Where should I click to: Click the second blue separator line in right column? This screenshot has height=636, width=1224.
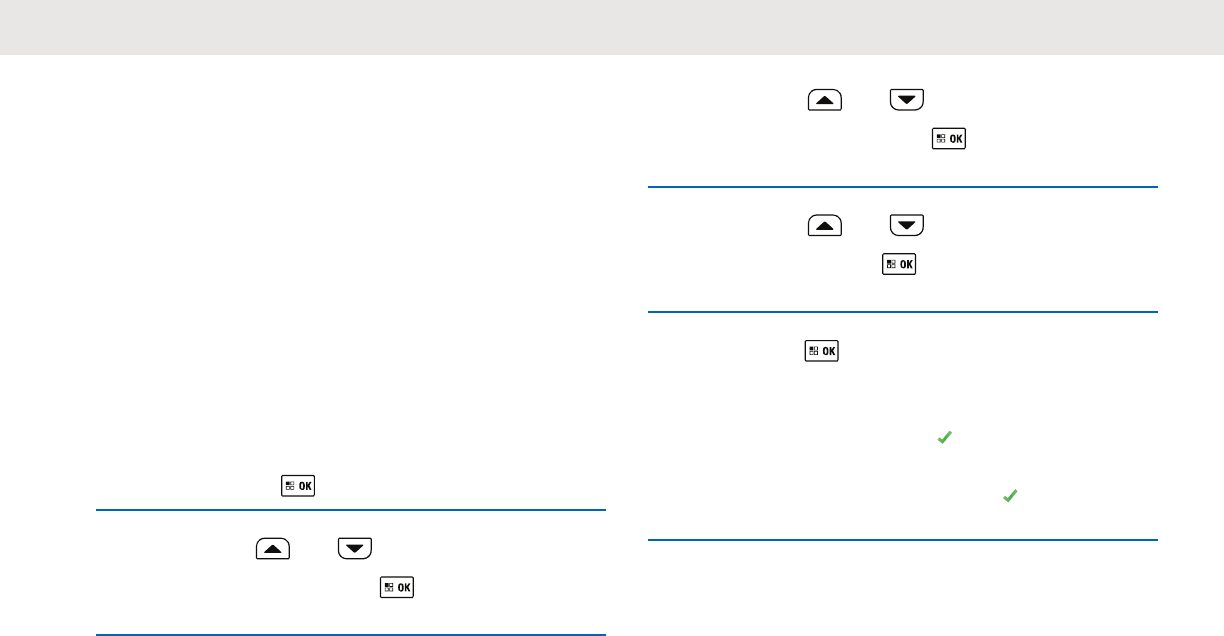903,312
